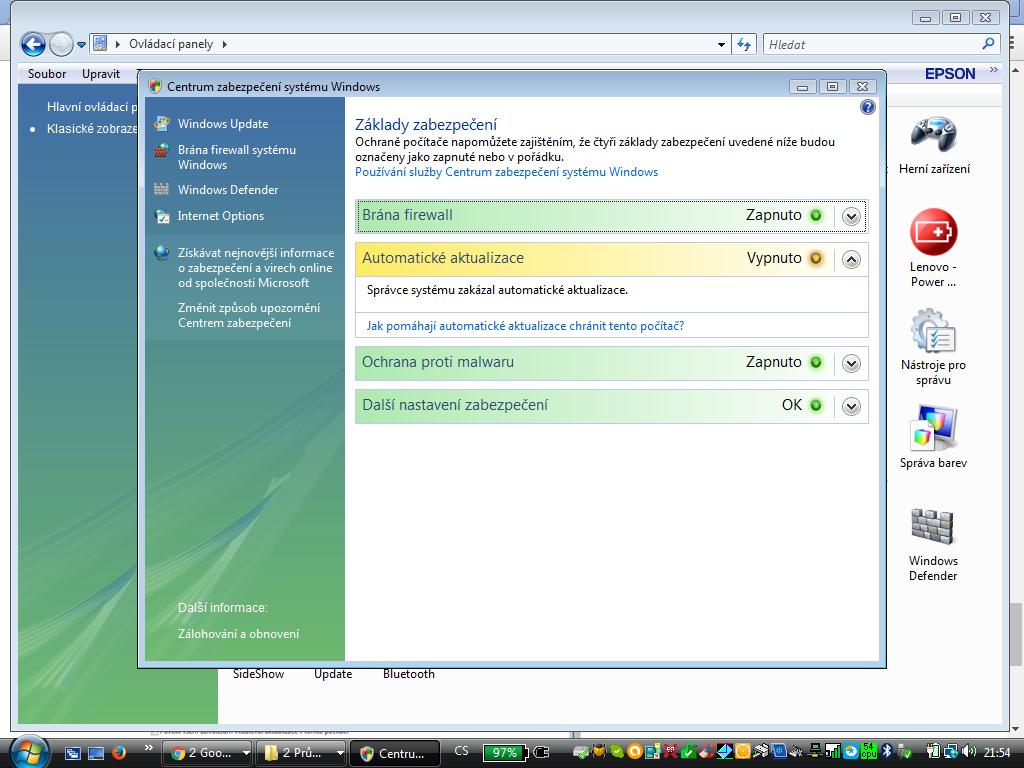Click the Internet Options sidebar icon
1024x768 pixels.
(x=161, y=216)
